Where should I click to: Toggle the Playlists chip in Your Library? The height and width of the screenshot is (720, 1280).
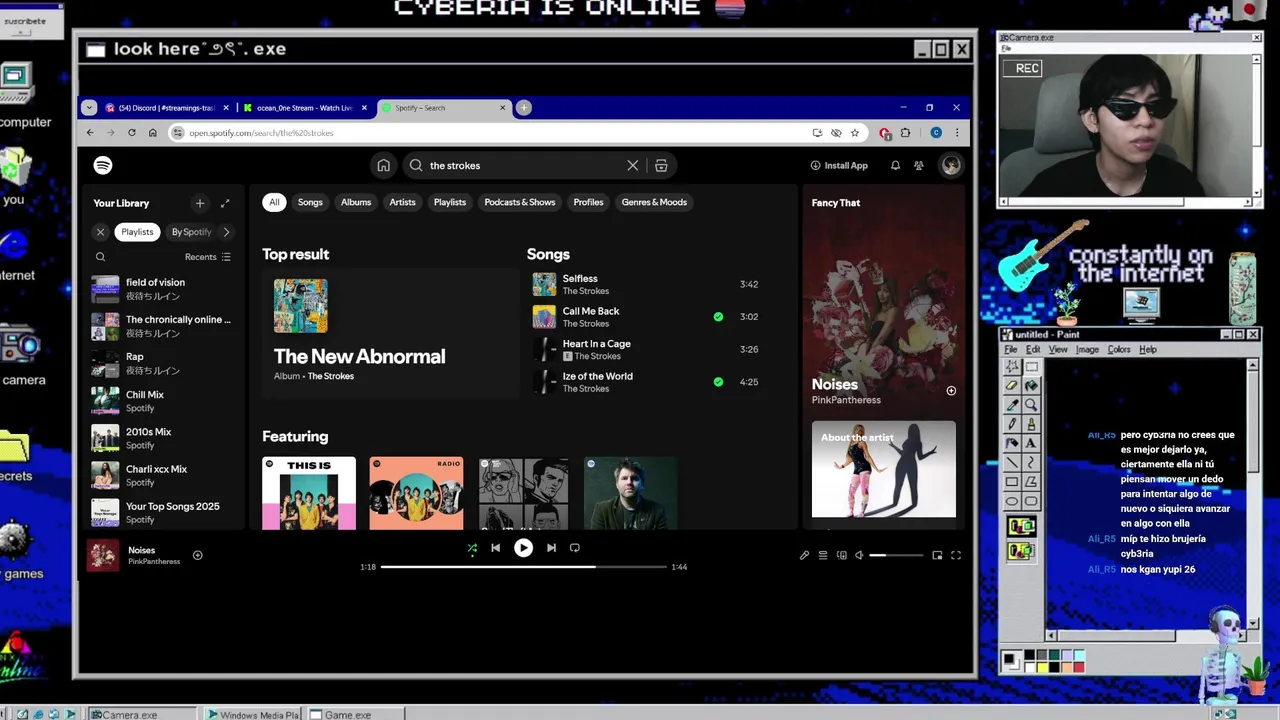click(137, 232)
